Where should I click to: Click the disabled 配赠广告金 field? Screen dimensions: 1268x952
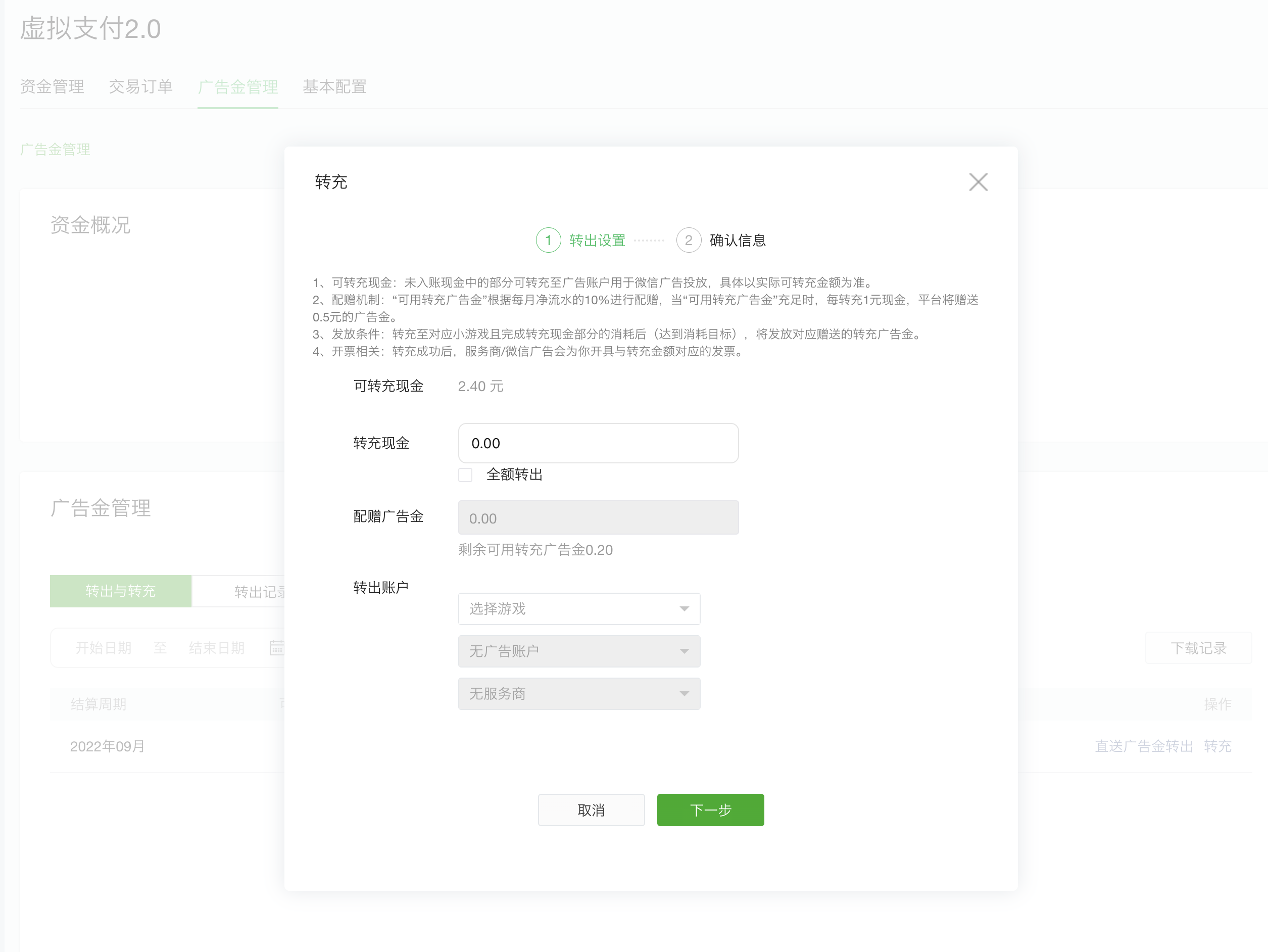598,518
